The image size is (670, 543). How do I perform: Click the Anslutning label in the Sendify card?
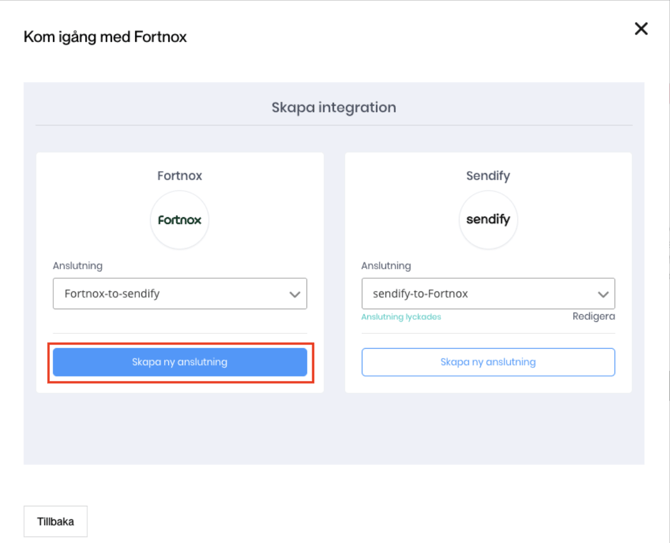386,266
